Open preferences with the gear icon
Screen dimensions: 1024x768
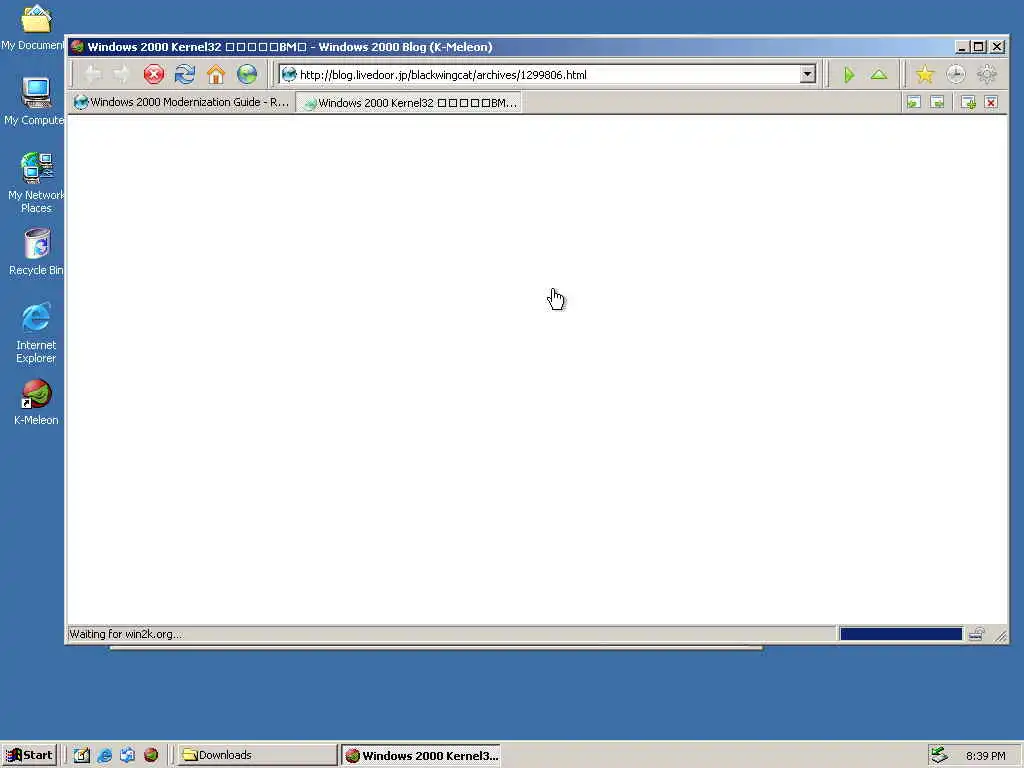(x=987, y=74)
